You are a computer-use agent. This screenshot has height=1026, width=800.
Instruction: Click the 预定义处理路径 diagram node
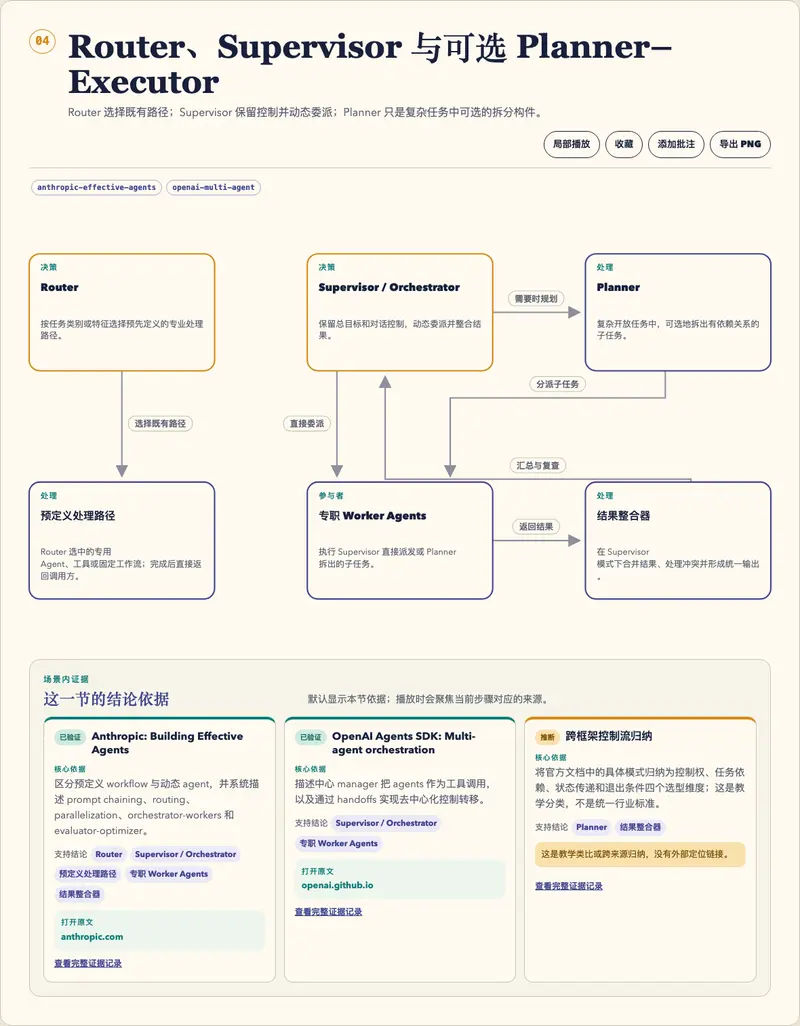pos(122,540)
